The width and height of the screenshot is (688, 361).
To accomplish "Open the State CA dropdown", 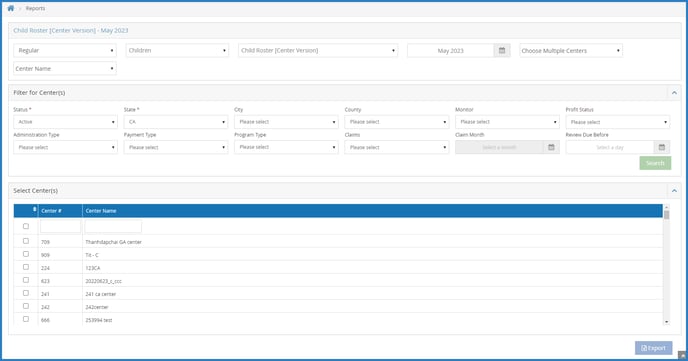I will [x=176, y=122].
